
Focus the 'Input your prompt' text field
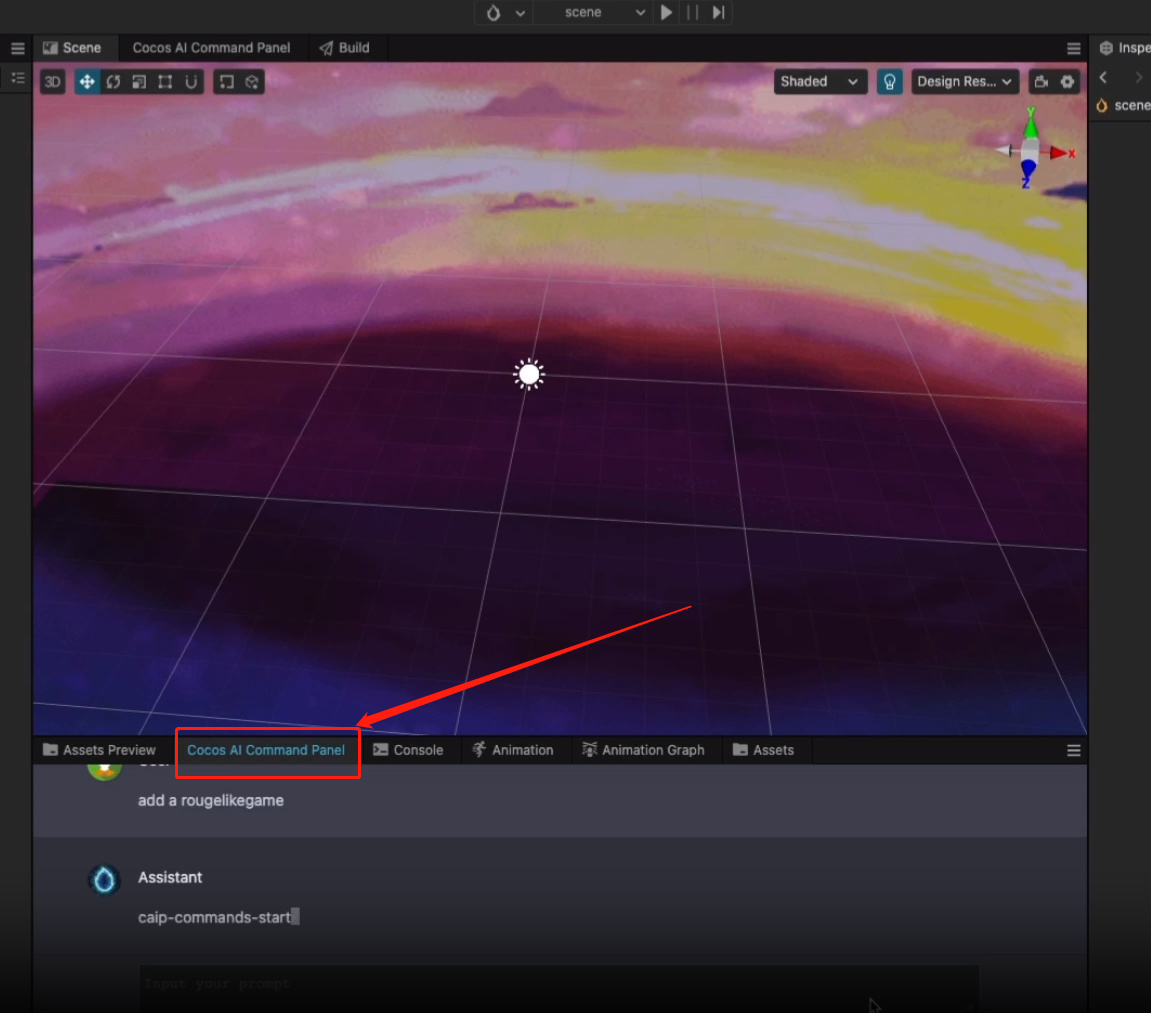(x=559, y=987)
